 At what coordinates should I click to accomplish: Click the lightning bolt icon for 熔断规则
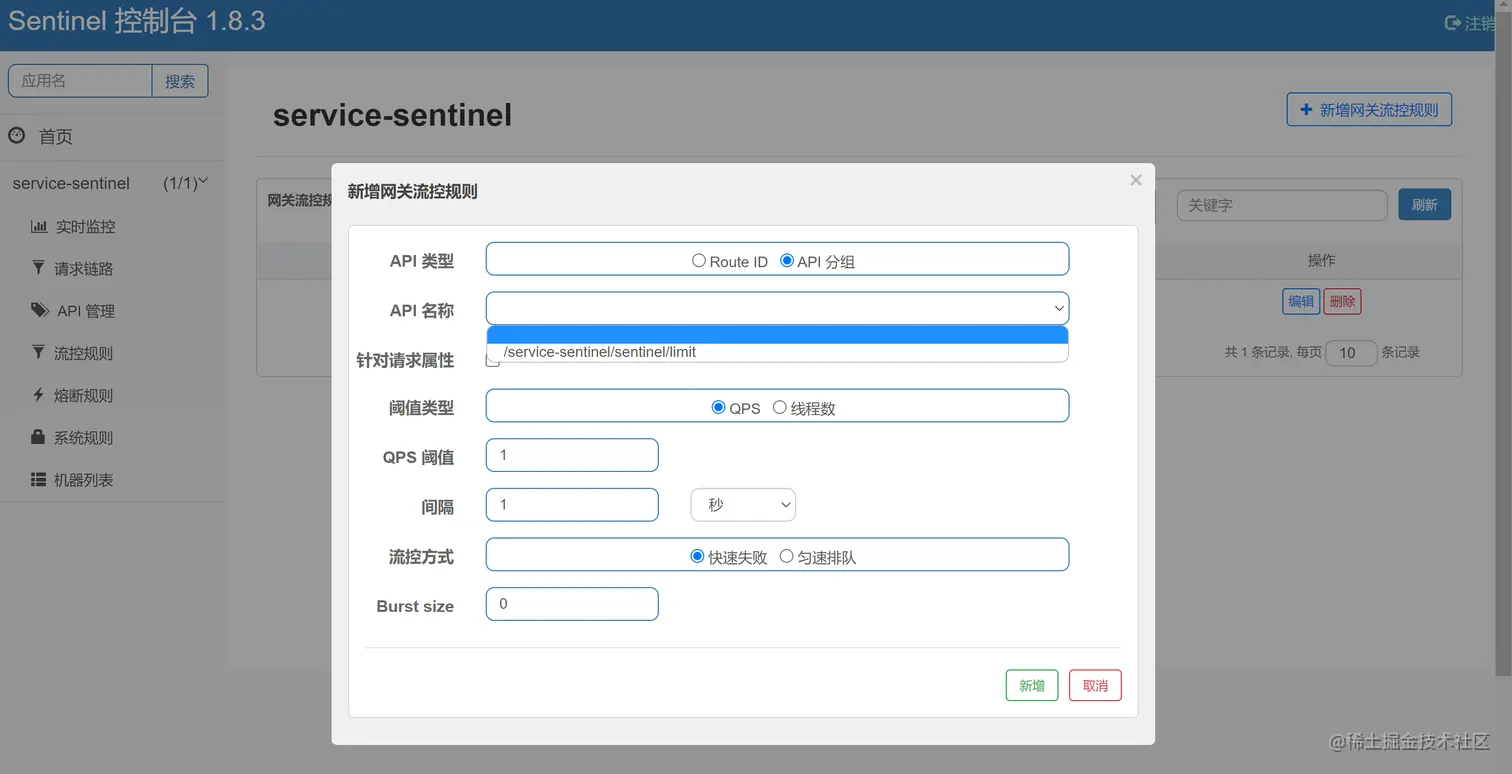click(38, 395)
